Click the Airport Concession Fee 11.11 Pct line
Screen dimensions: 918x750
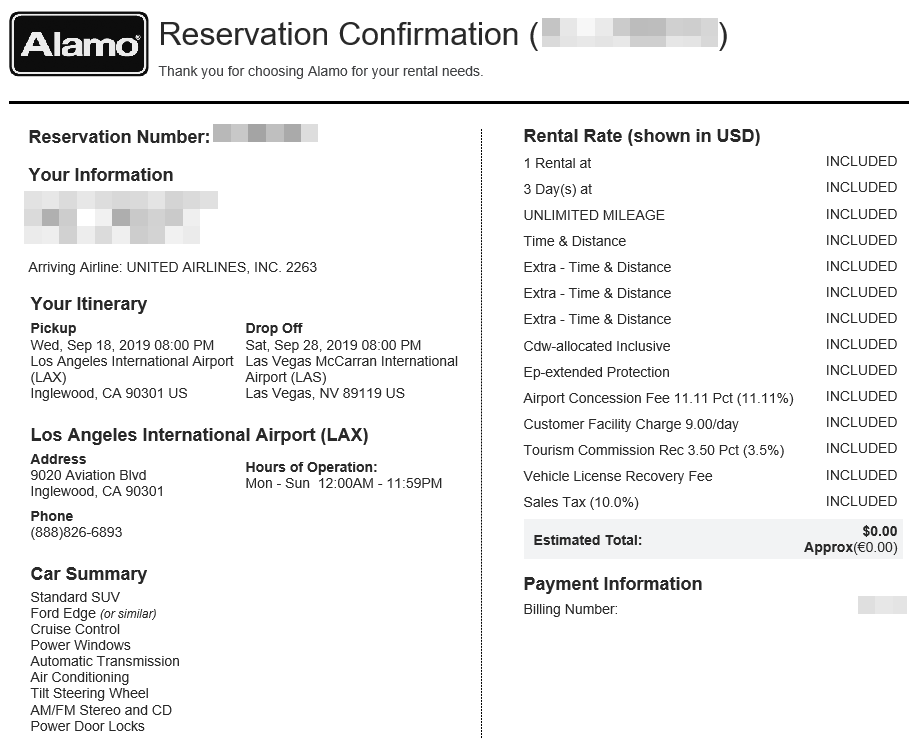tap(658, 398)
